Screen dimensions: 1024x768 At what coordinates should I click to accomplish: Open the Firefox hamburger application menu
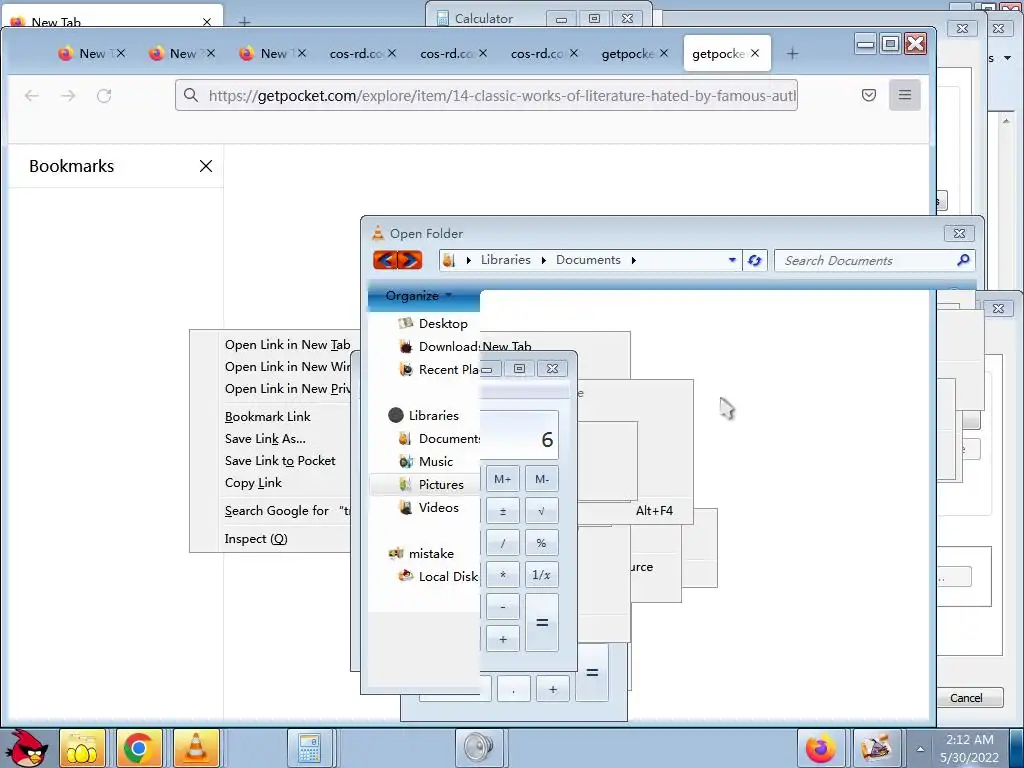tap(904, 95)
